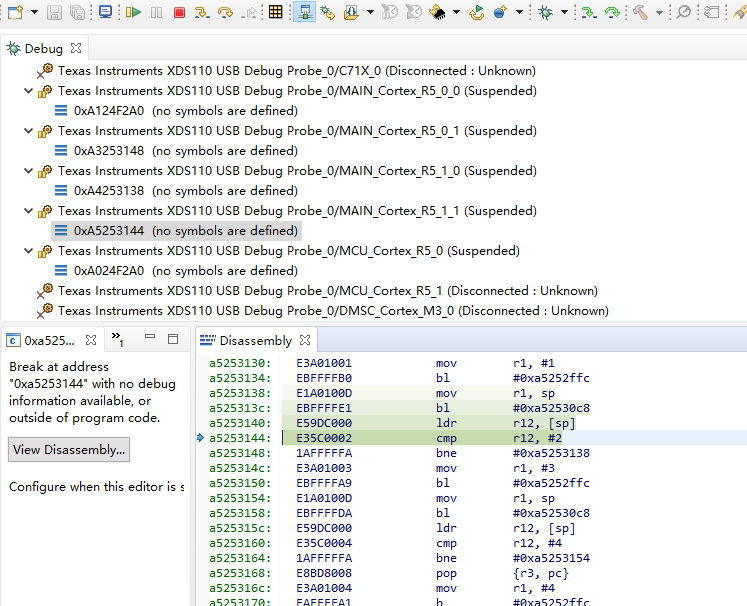Open the CPU Reset dropdown arrow

456,12
